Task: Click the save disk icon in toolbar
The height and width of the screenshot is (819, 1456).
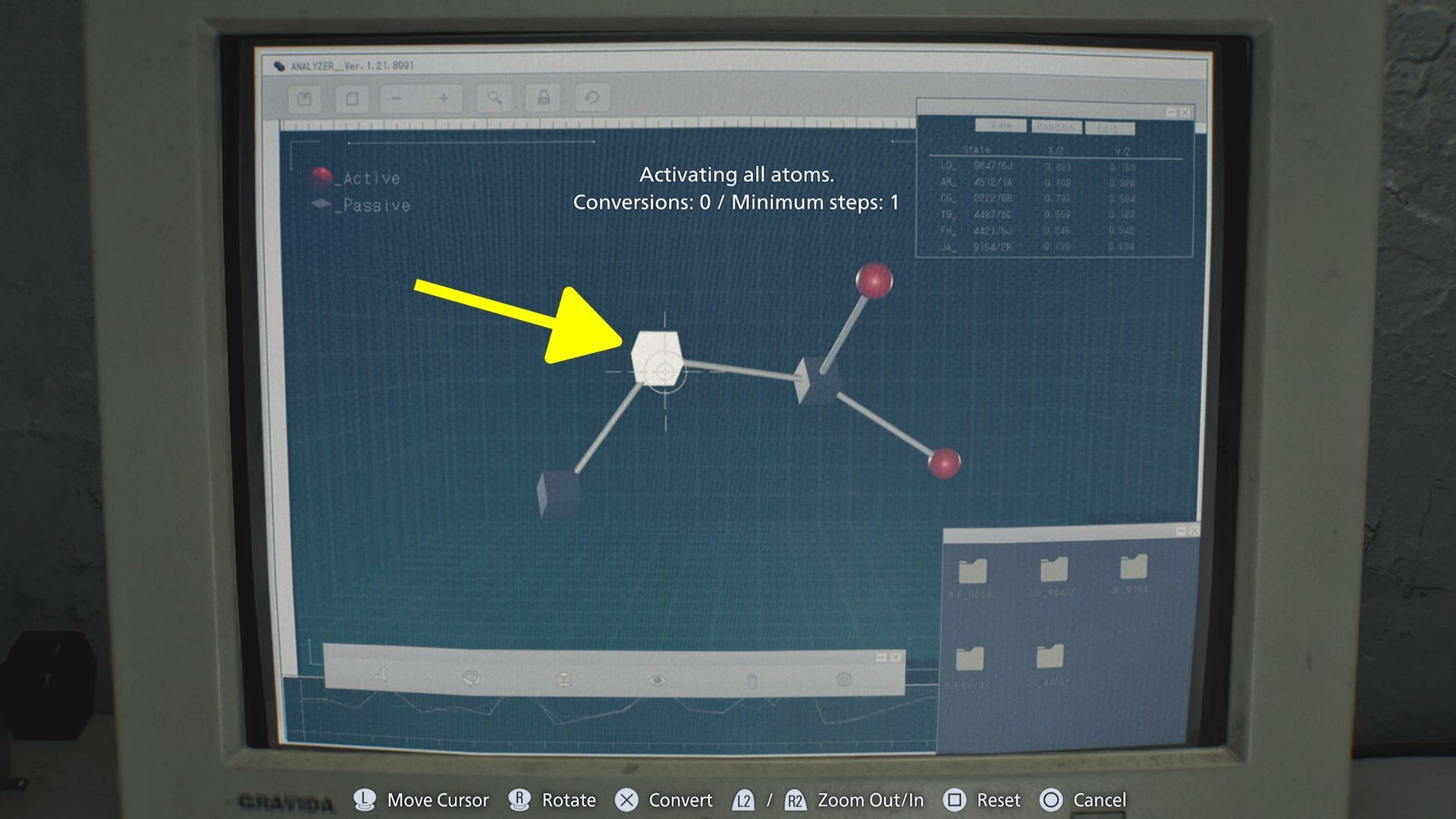Action: click(x=304, y=99)
